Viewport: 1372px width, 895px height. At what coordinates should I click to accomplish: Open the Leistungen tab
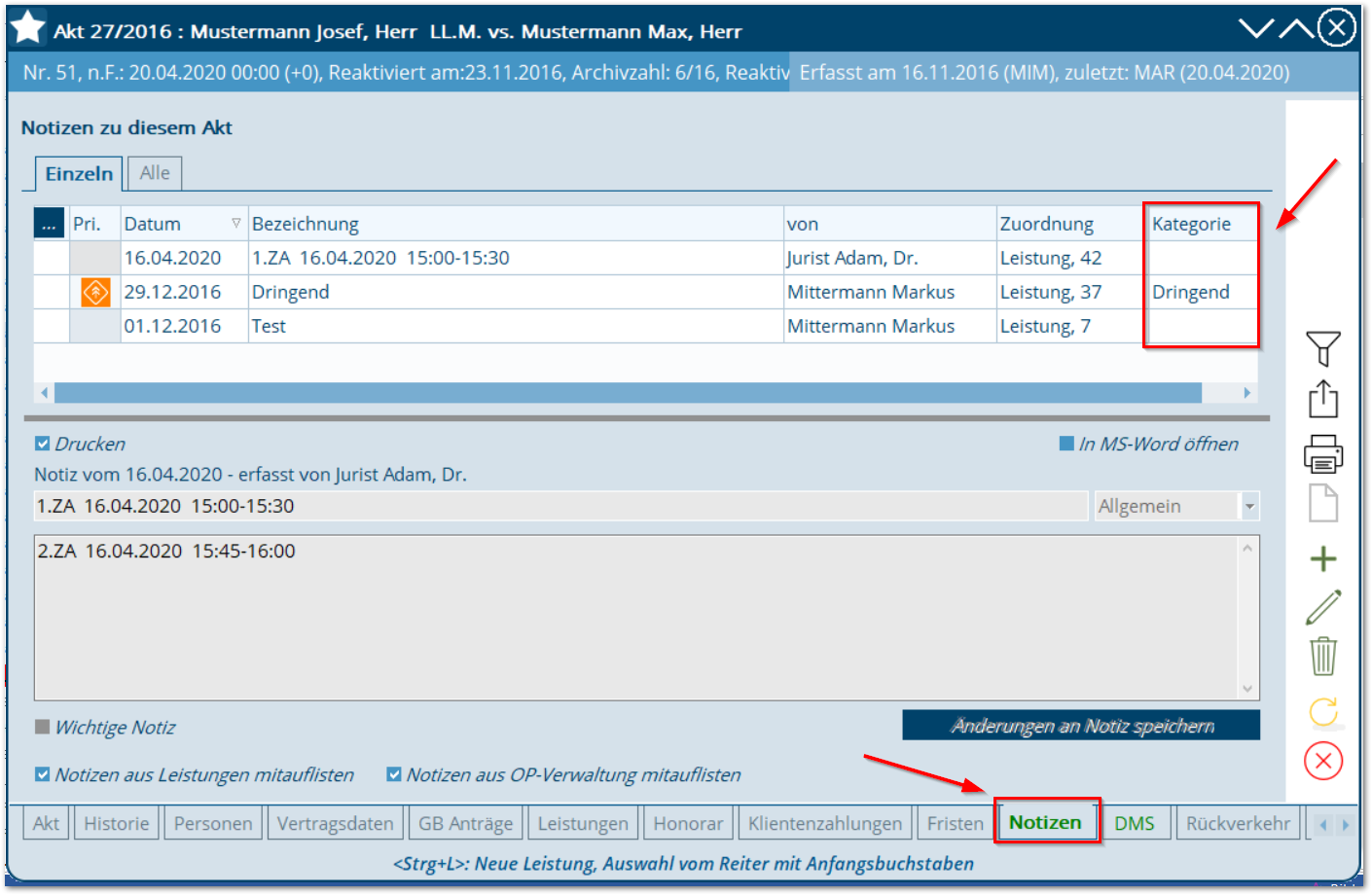pos(583,823)
